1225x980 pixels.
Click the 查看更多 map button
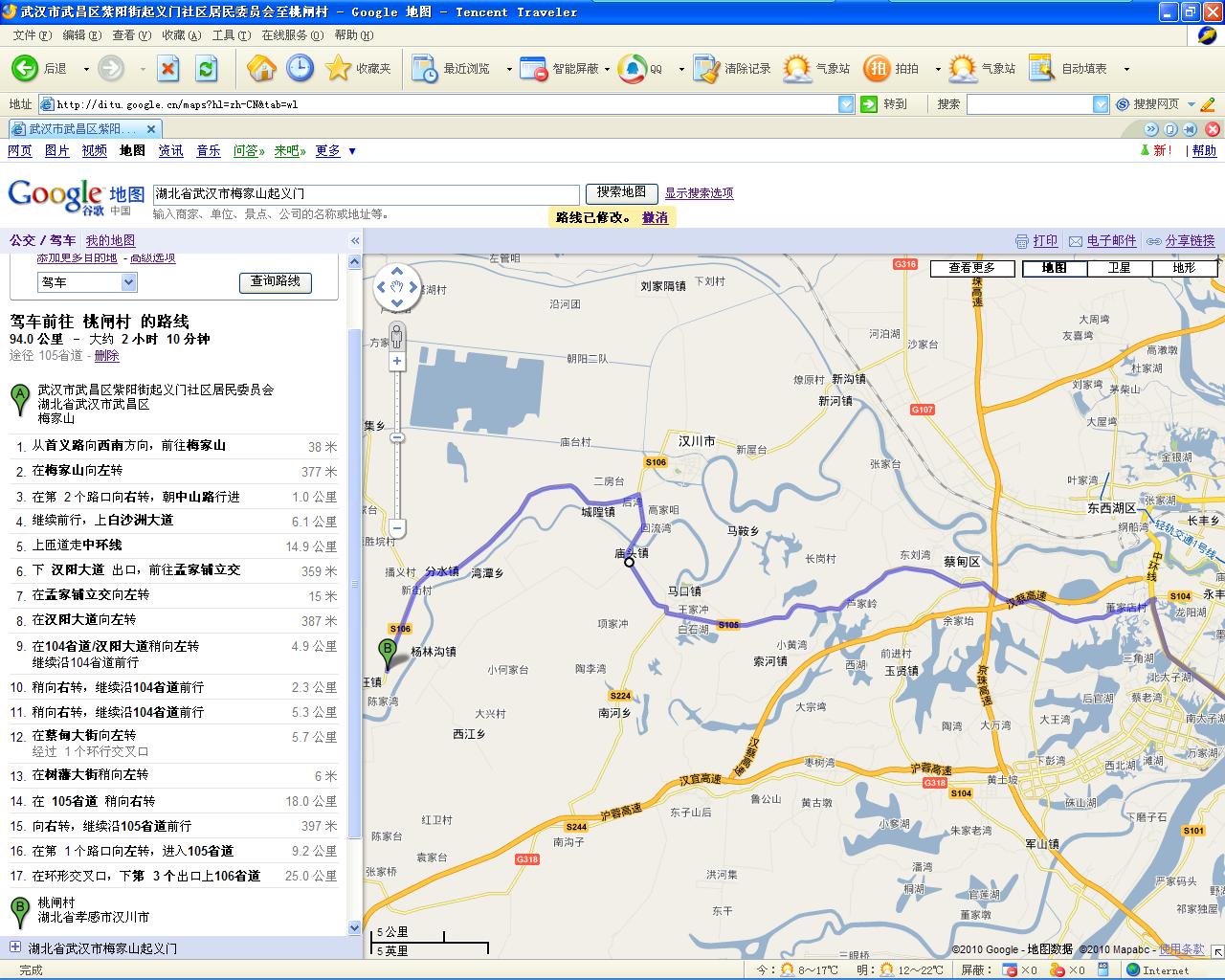point(972,268)
